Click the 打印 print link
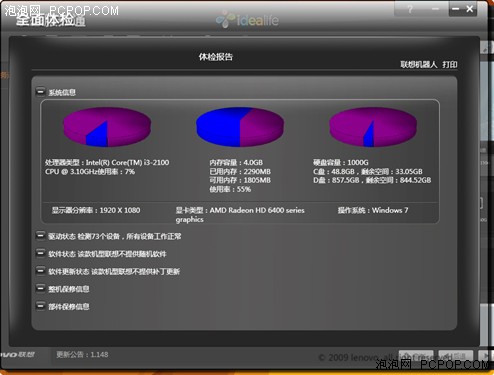Screen dimensions: 494x375 (450, 64)
